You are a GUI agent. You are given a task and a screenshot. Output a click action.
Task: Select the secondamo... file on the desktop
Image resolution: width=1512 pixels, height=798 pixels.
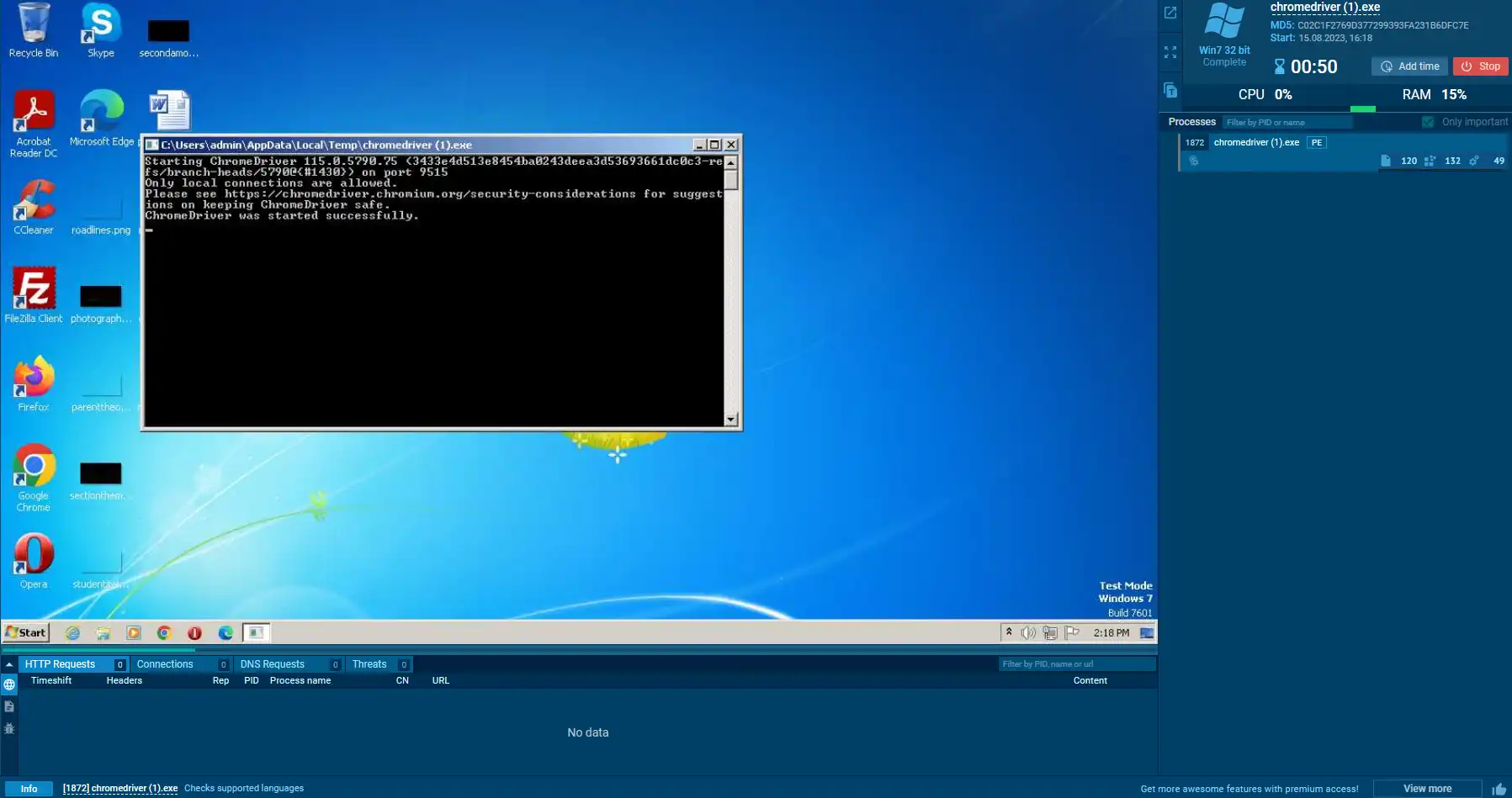[x=168, y=39]
